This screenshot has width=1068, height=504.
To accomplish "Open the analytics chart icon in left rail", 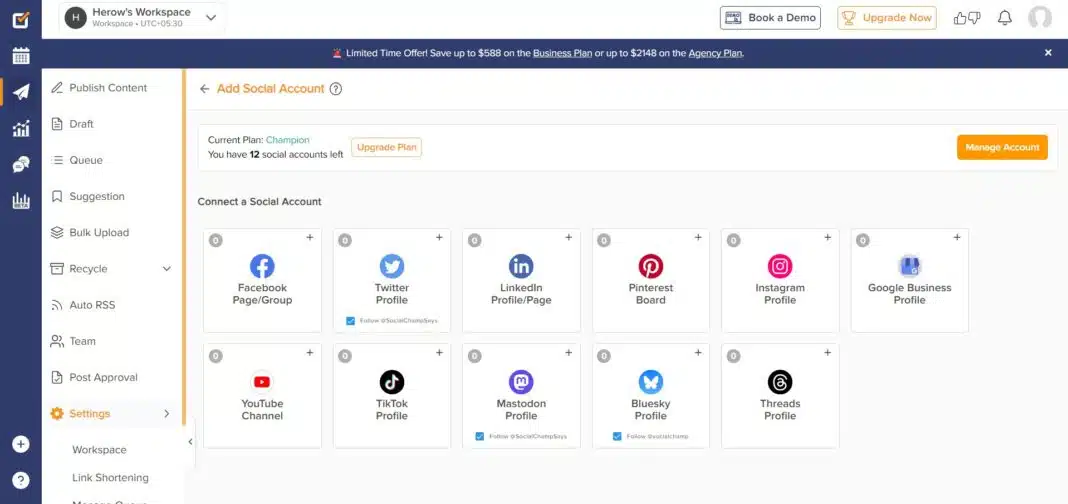I will pos(21,128).
